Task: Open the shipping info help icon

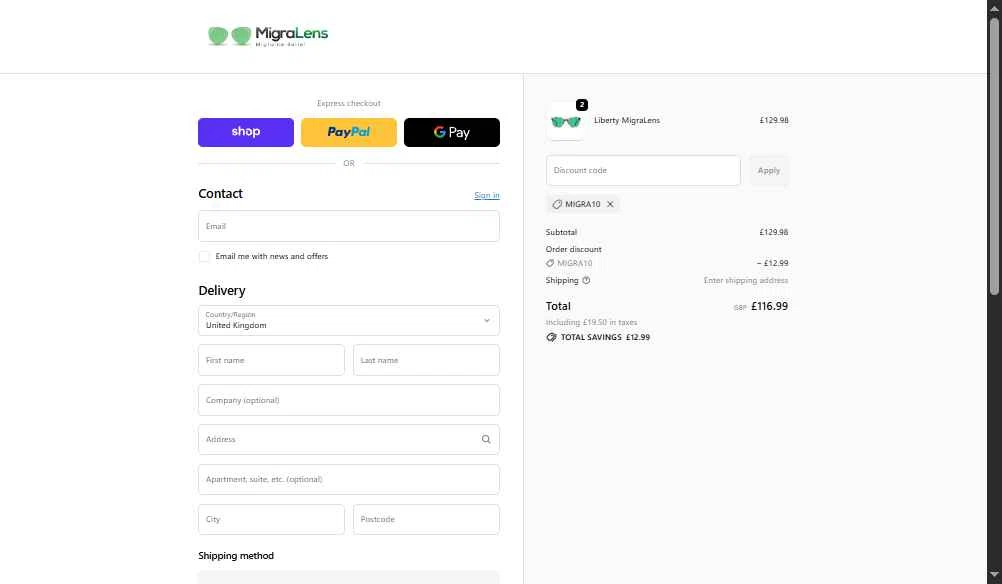Action: coord(586,280)
